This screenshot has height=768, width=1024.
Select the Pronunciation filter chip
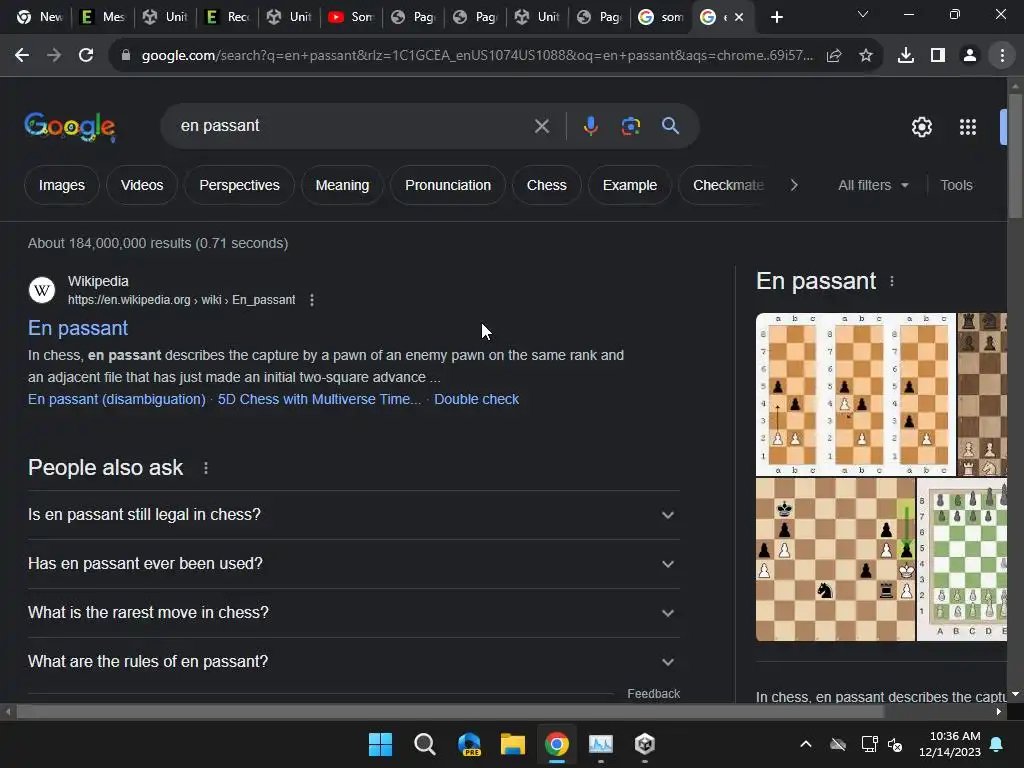coord(448,185)
